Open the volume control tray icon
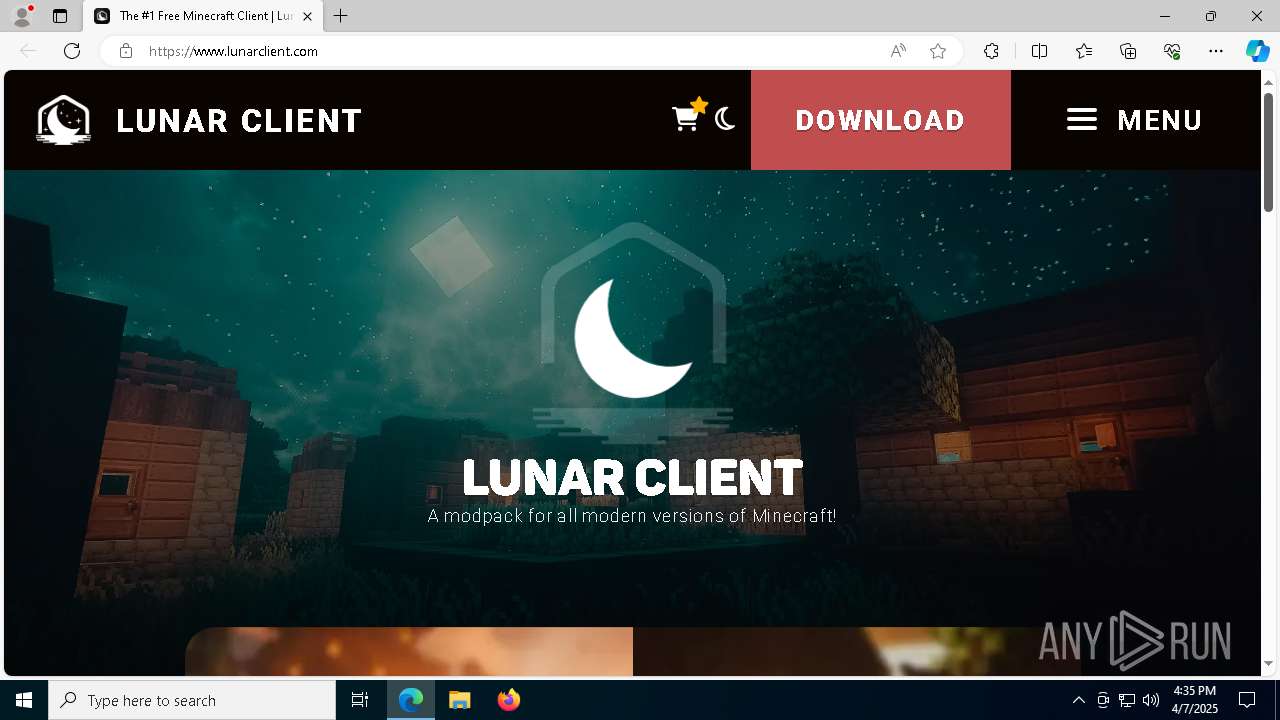 1151,700
